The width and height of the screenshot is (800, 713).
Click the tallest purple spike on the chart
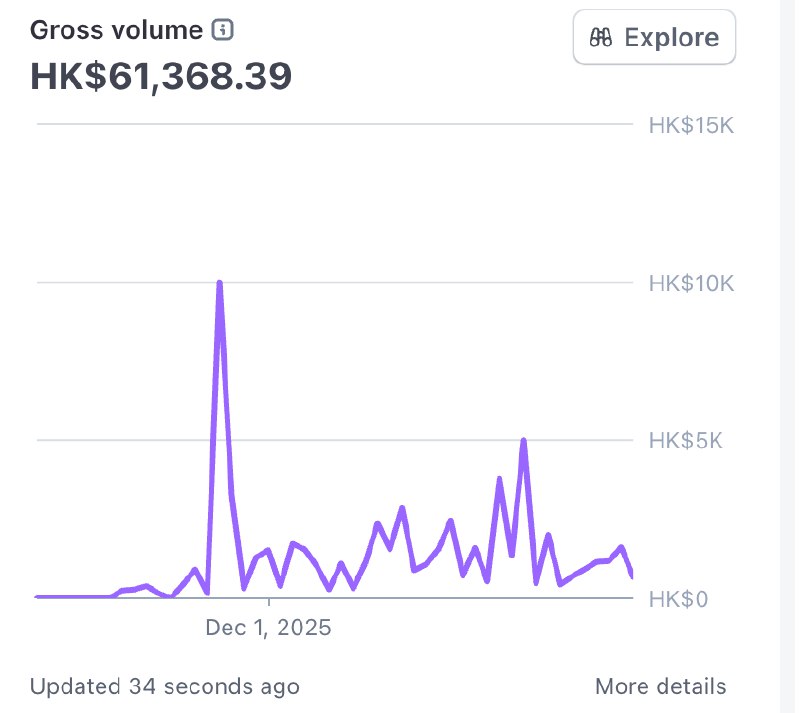(220, 283)
